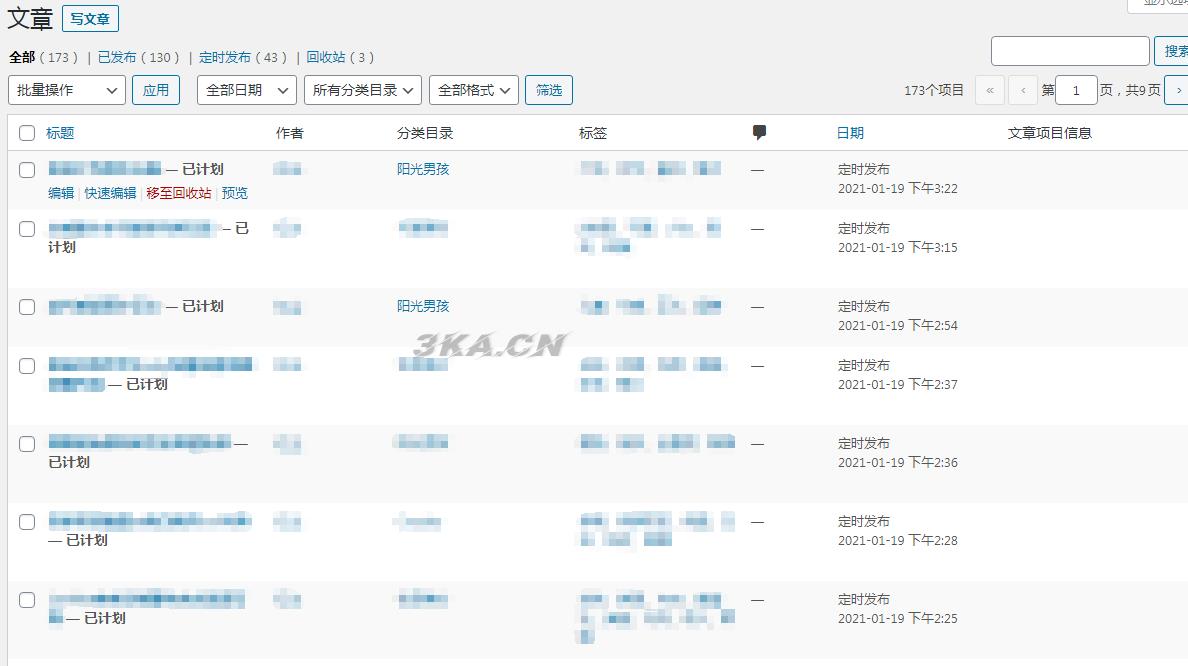Select the 下午2:54 post's checkbox

27,307
